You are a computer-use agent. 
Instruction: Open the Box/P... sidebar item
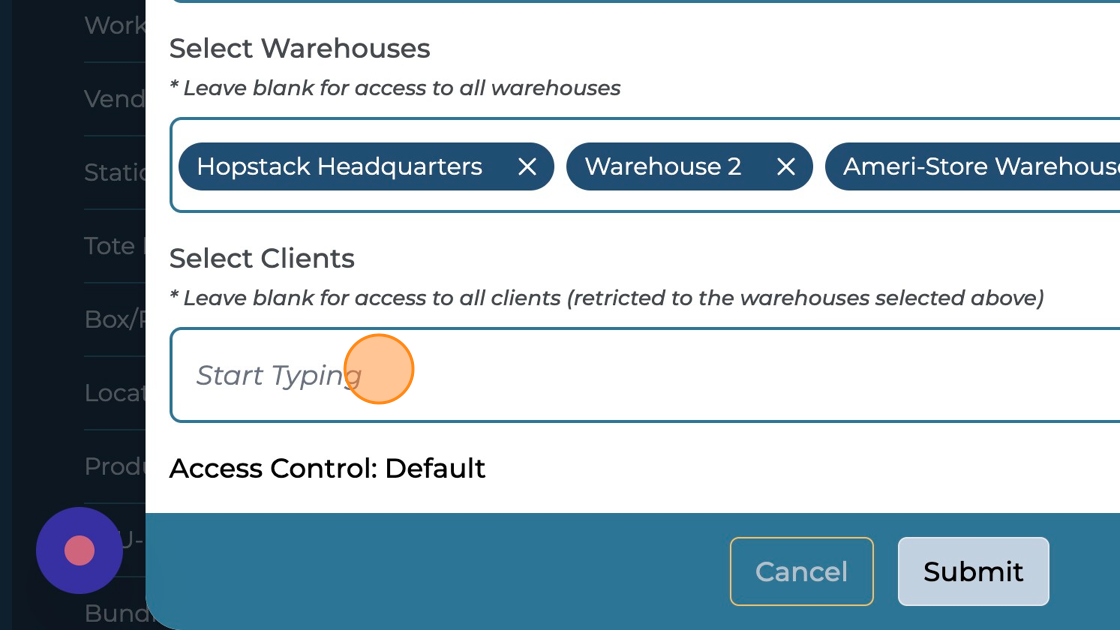114,319
